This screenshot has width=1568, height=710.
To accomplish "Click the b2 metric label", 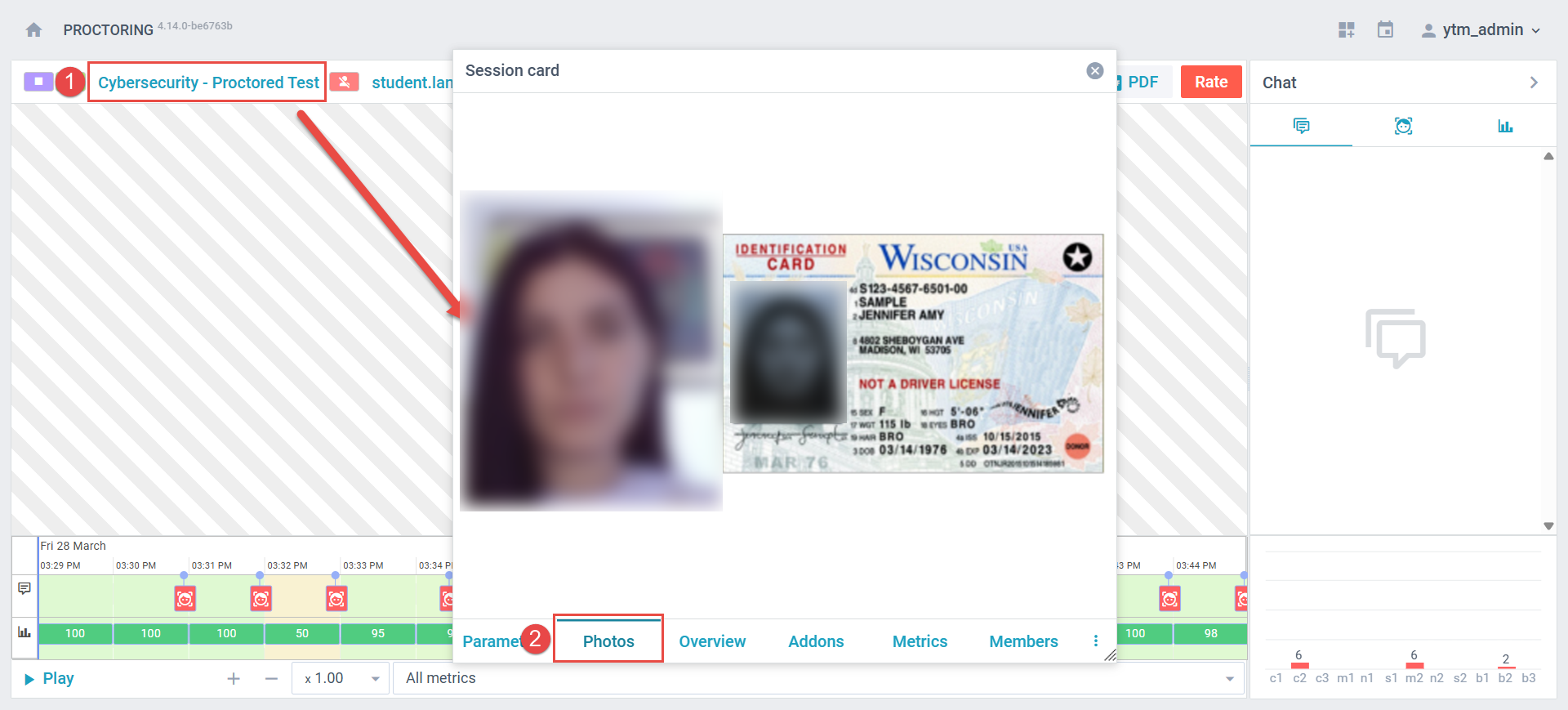I will pyautogui.click(x=1505, y=678).
